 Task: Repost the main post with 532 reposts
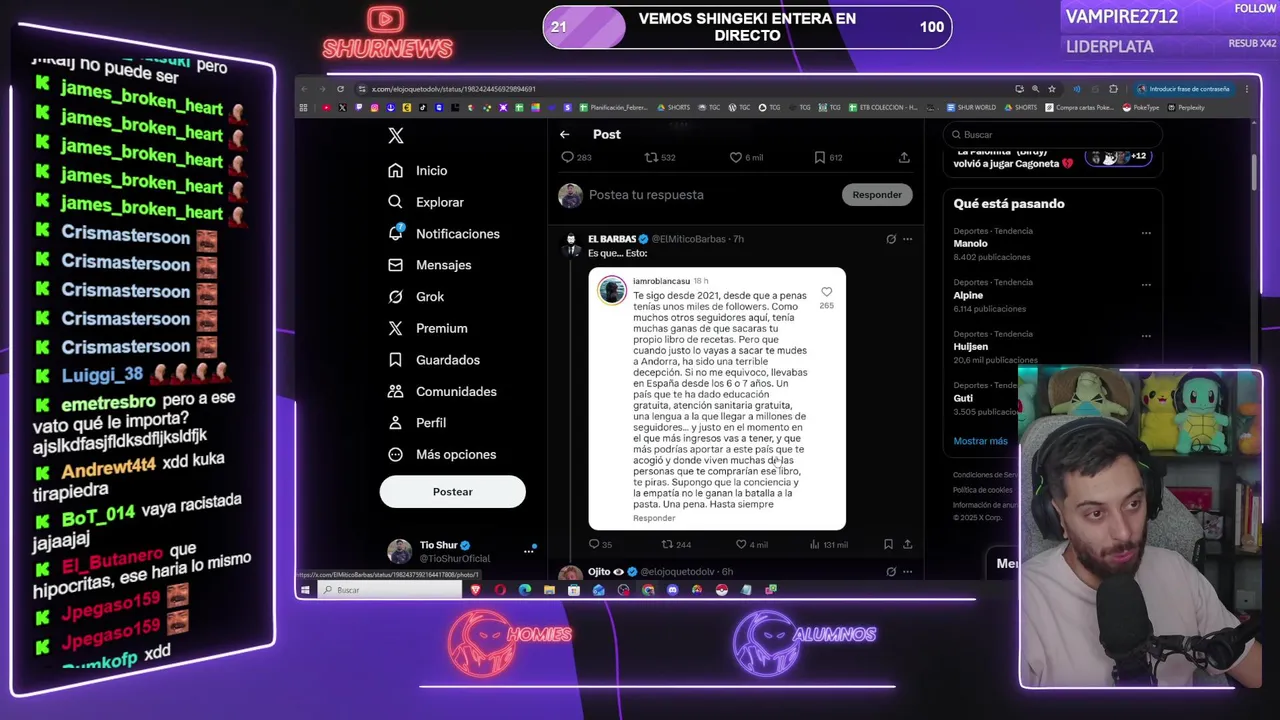click(660, 157)
